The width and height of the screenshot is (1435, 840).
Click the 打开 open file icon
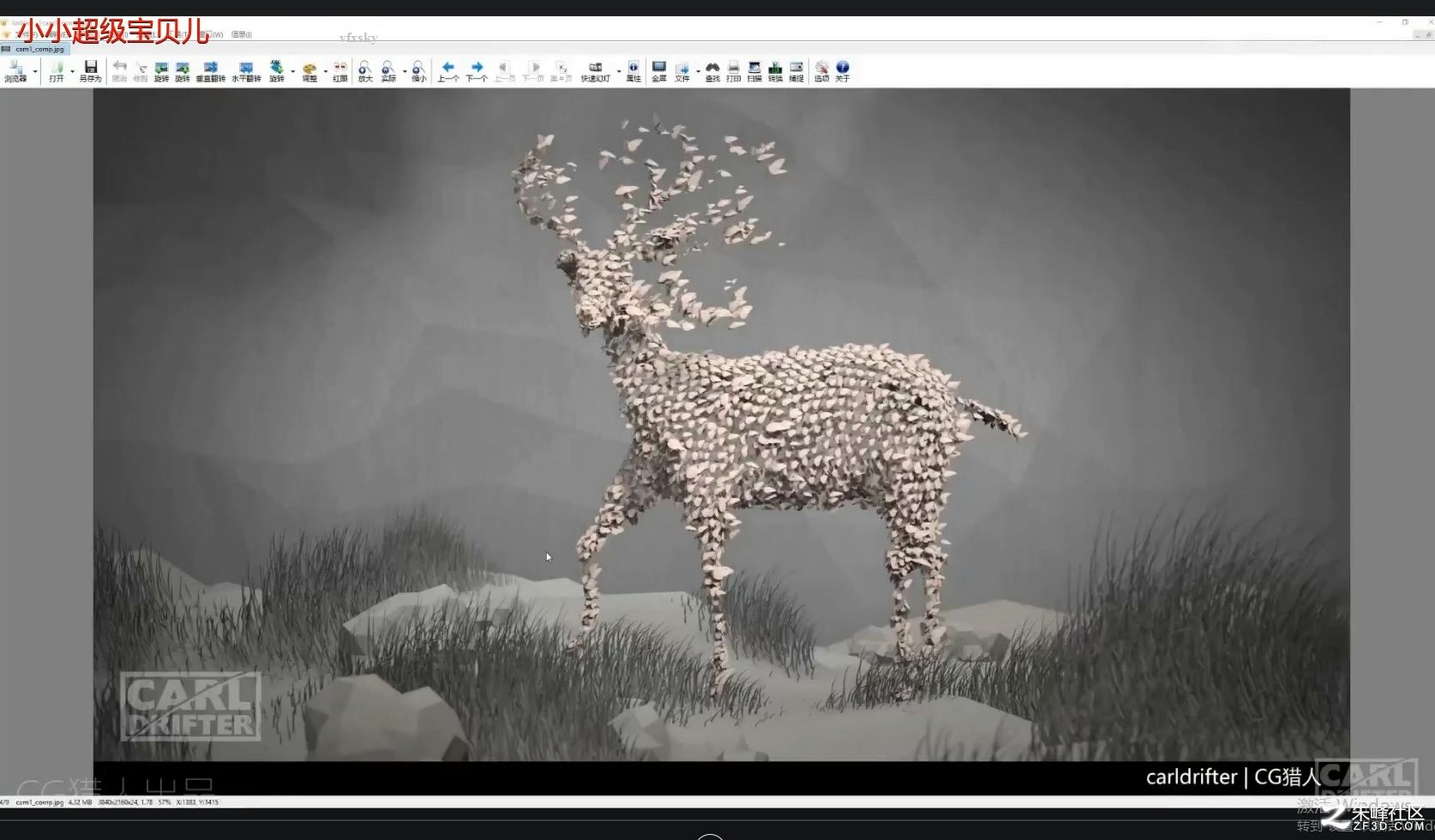coord(57,71)
